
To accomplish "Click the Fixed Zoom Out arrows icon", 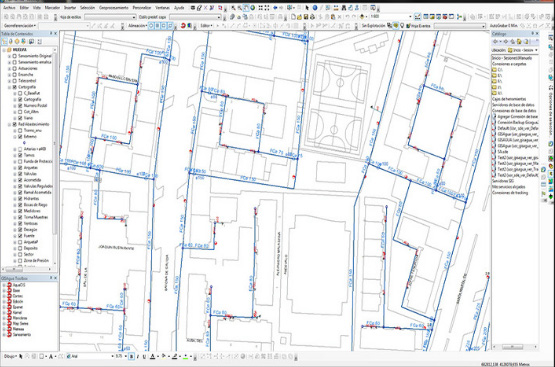I will (267, 7).
